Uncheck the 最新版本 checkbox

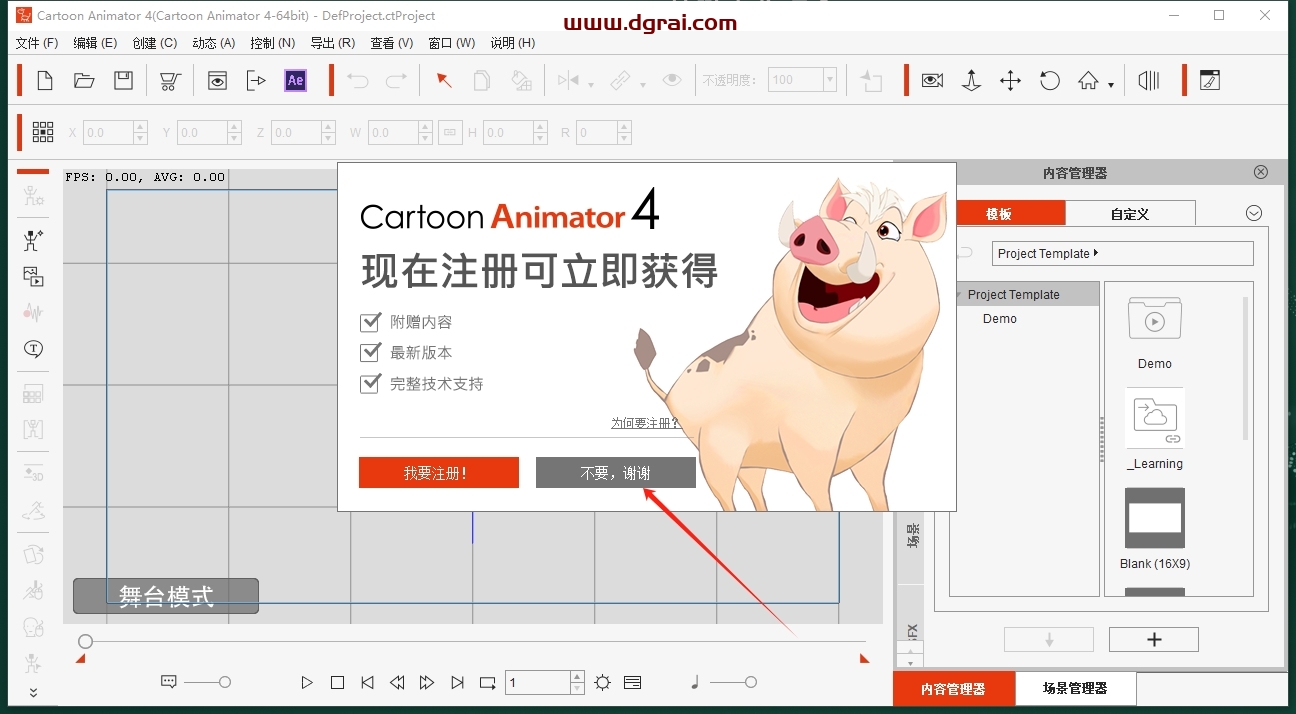[x=371, y=352]
